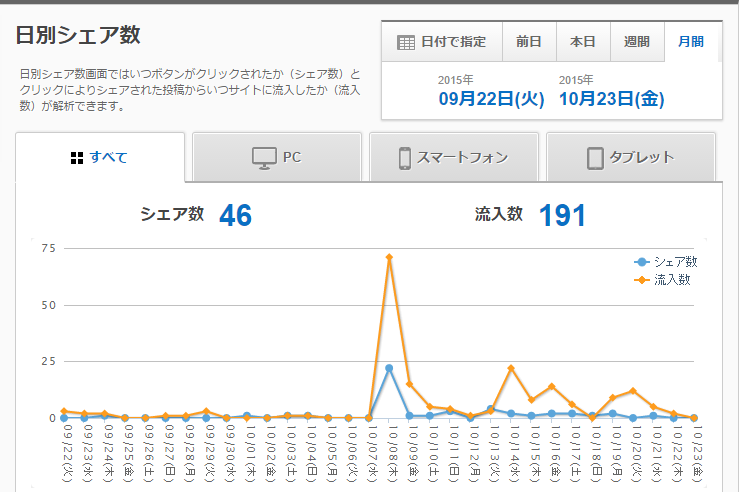Select the 前日 date range button

(x=529, y=42)
